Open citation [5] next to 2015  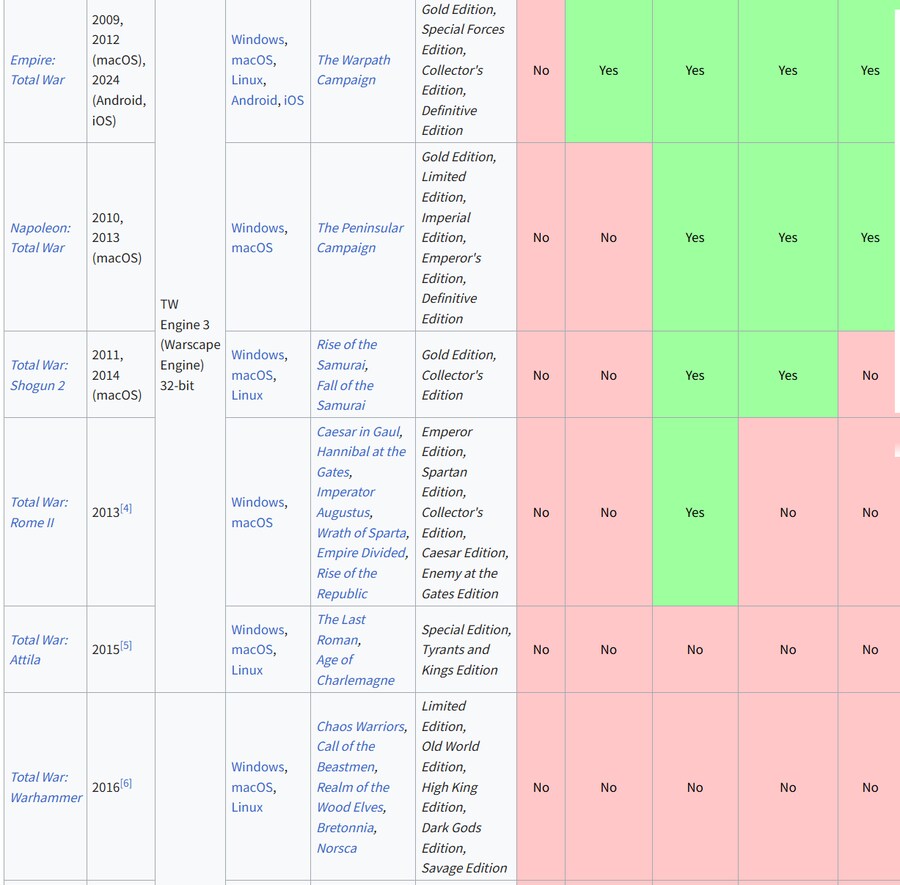click(x=126, y=645)
